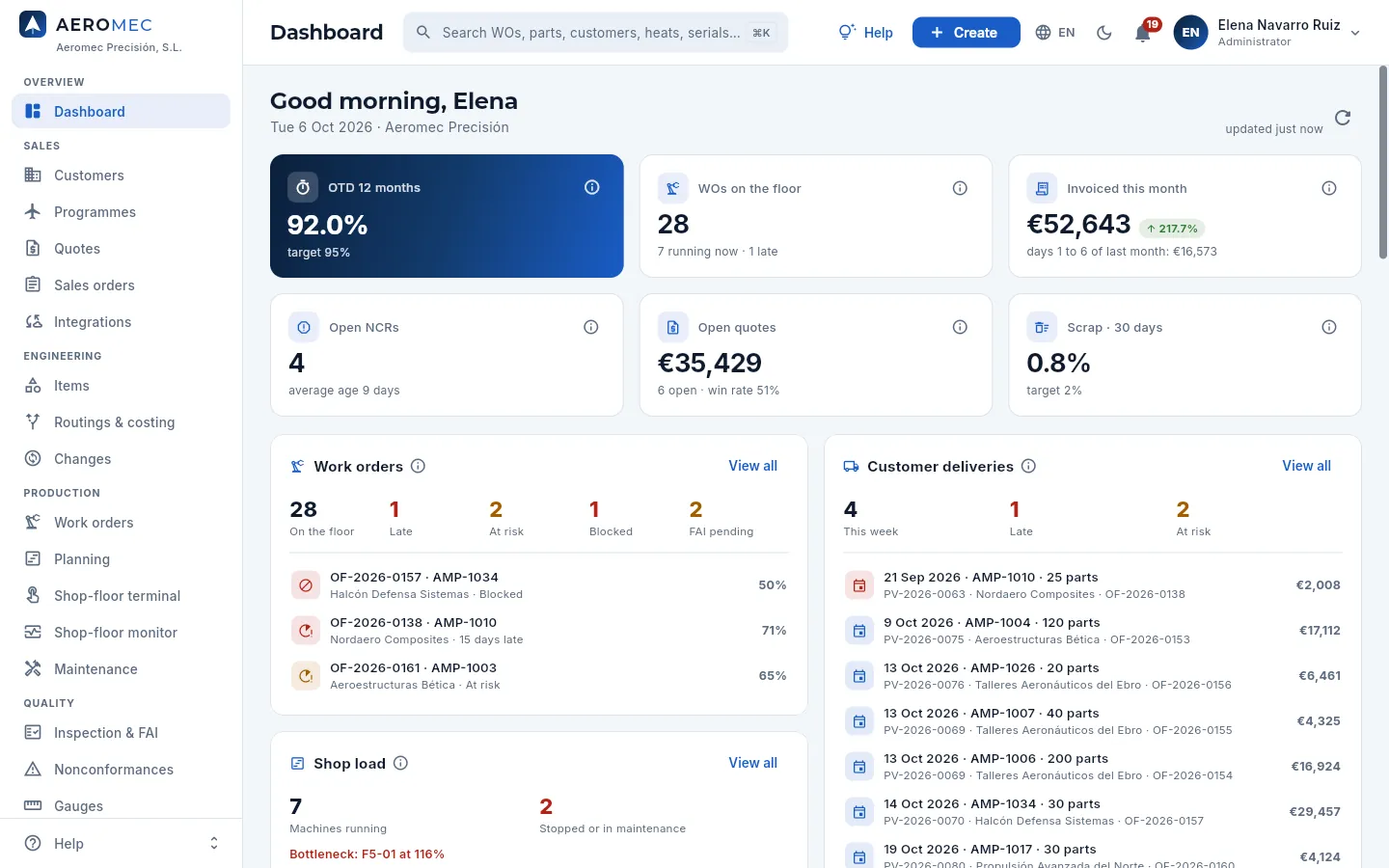Click info icon on Open quotes card
This screenshot has width=1389, height=868.
[x=960, y=327]
